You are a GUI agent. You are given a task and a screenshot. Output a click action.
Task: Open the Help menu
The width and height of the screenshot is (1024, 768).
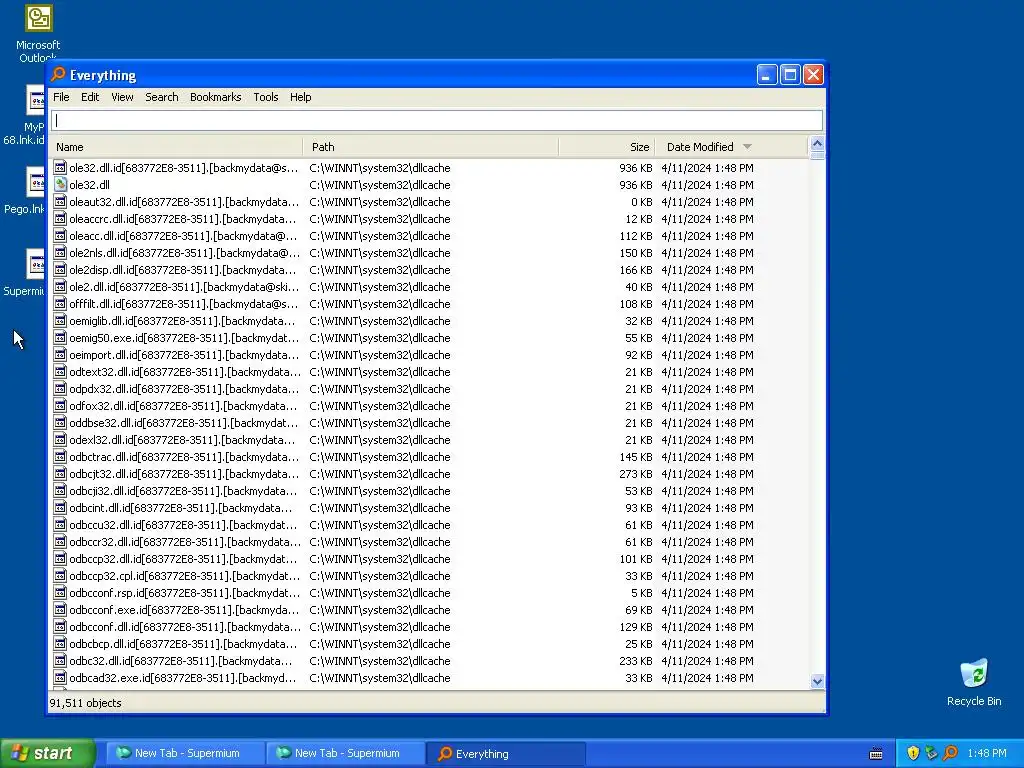pyautogui.click(x=300, y=97)
